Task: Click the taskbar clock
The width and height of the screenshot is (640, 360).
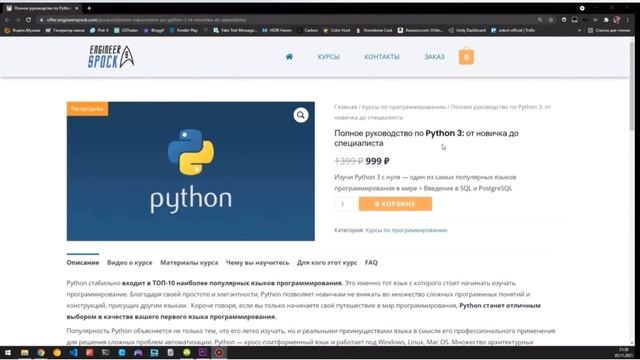Action: (x=624, y=353)
